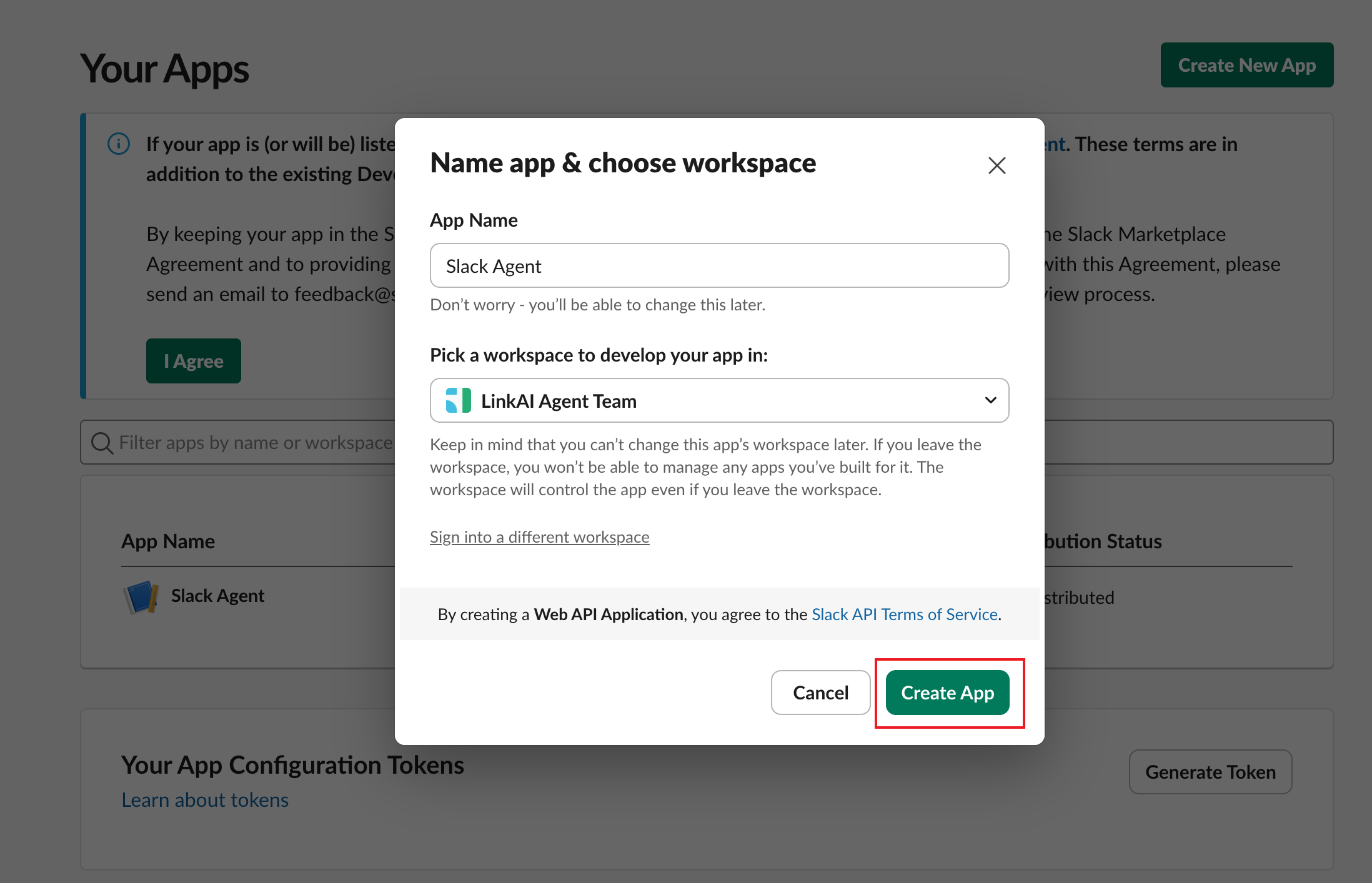The height and width of the screenshot is (883, 1372).
Task: Click Create New App on Your Apps page
Action: (x=1246, y=65)
